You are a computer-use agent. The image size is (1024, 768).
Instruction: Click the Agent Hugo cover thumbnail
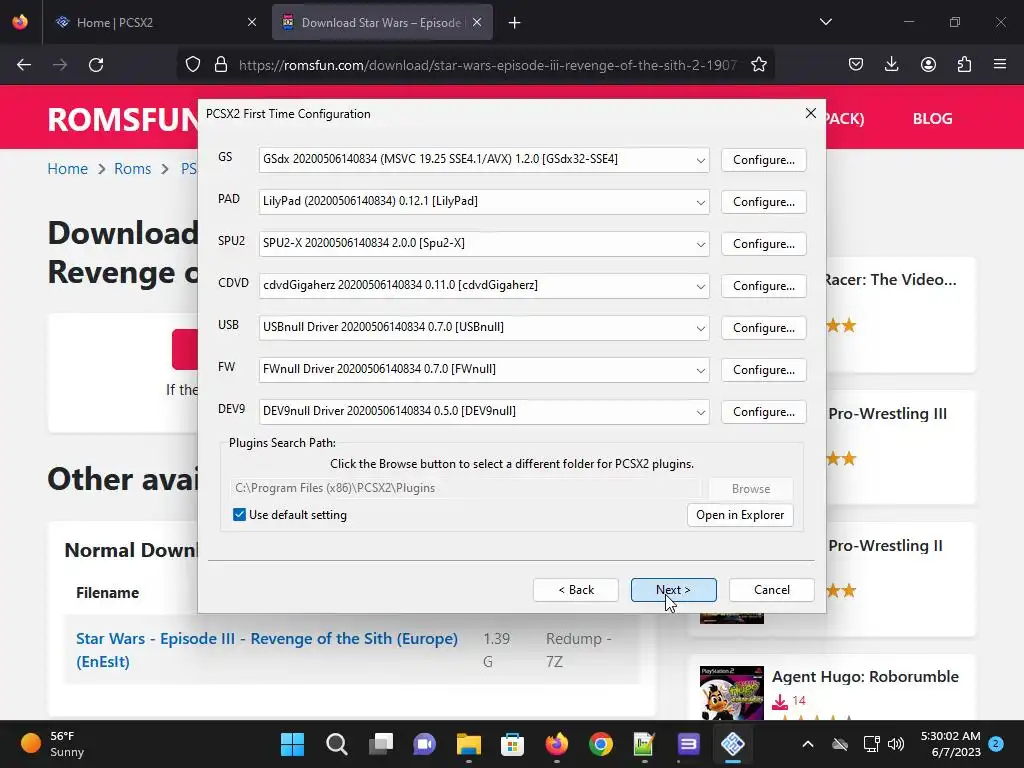(731, 692)
